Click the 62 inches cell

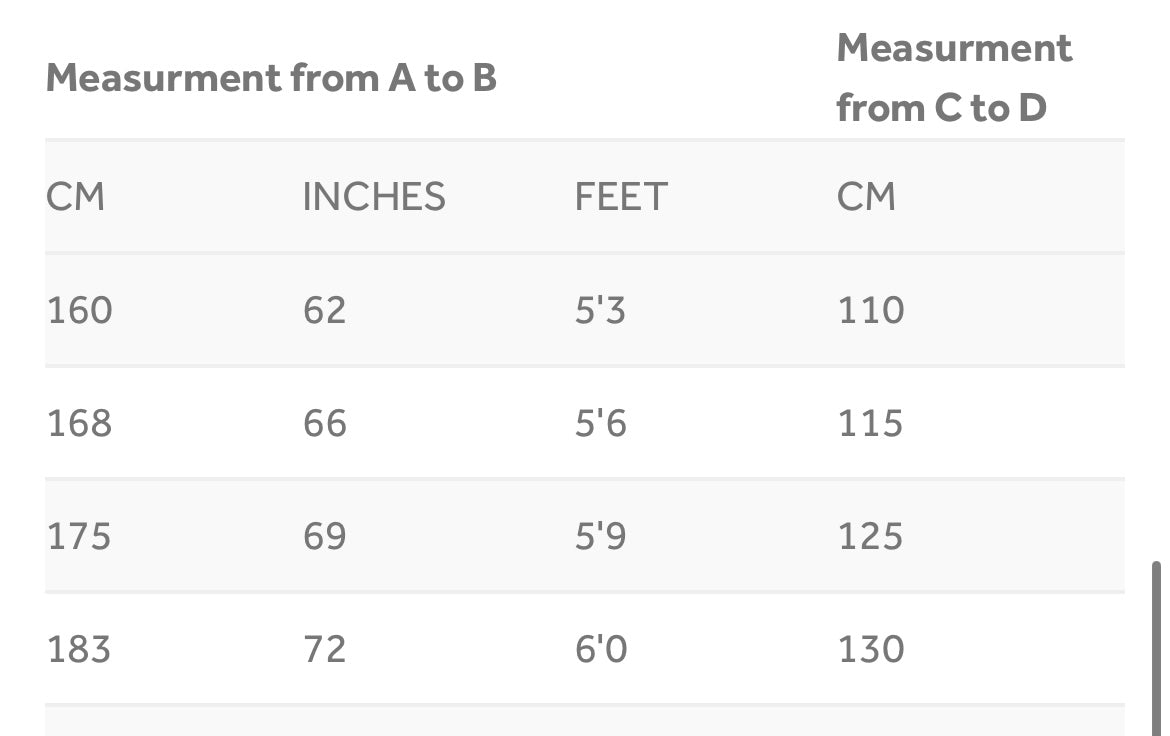click(325, 310)
